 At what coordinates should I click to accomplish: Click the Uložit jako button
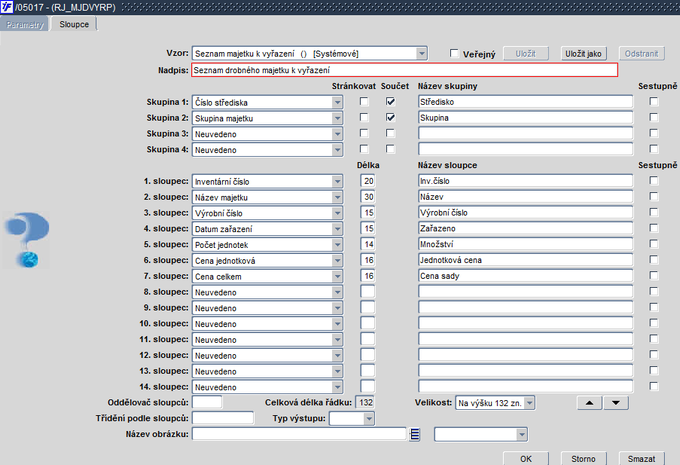[583, 53]
